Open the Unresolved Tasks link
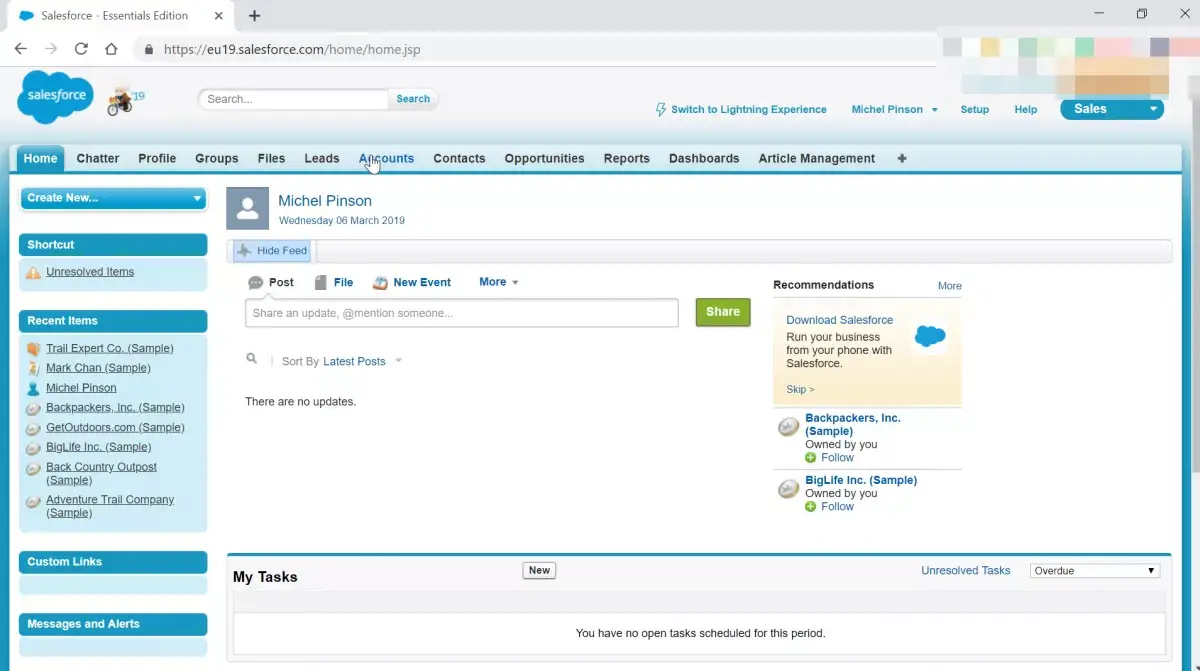The width and height of the screenshot is (1200, 671). click(966, 570)
